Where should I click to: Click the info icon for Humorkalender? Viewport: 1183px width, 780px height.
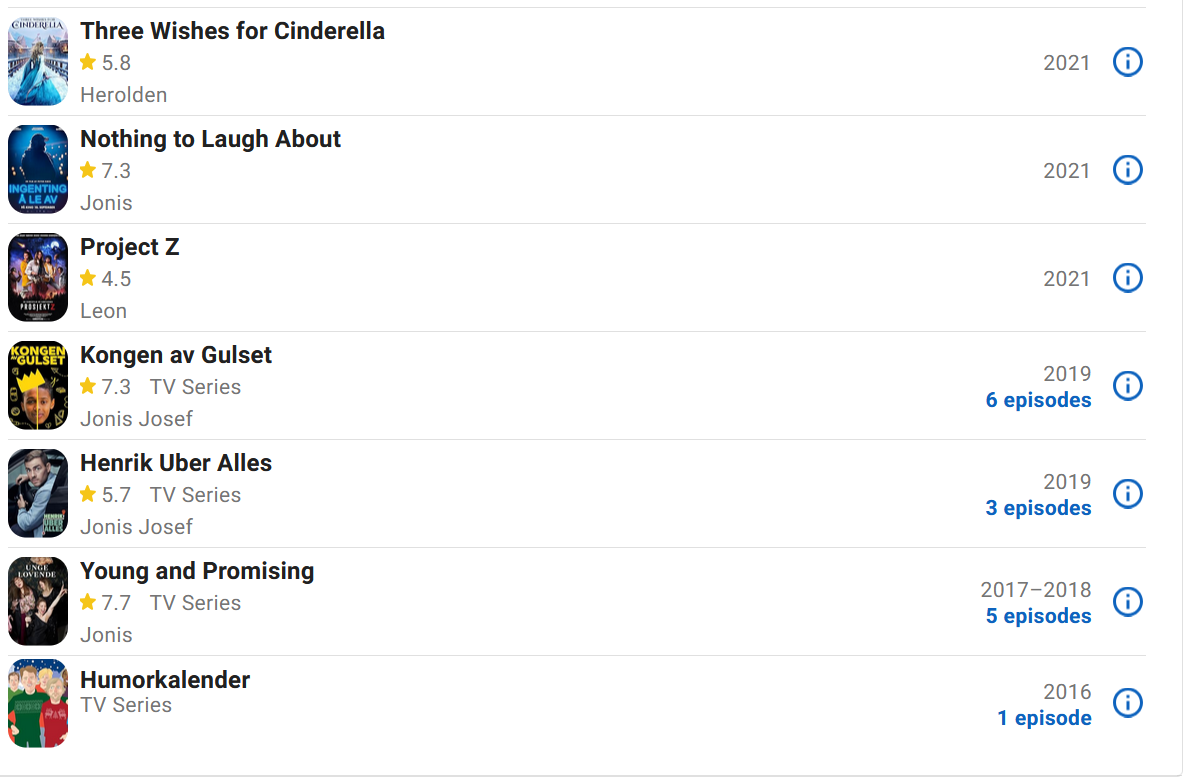[1127, 702]
